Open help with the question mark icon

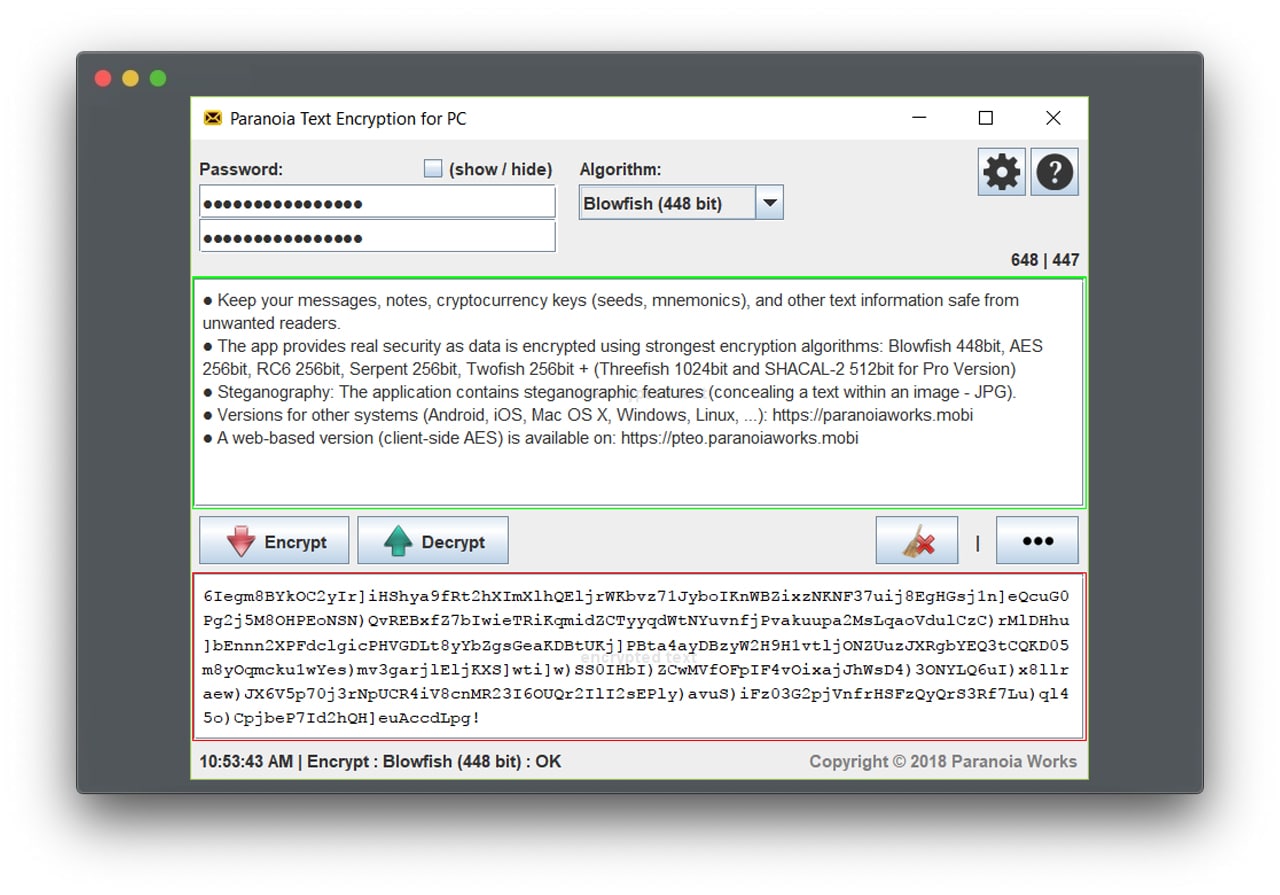click(1054, 172)
